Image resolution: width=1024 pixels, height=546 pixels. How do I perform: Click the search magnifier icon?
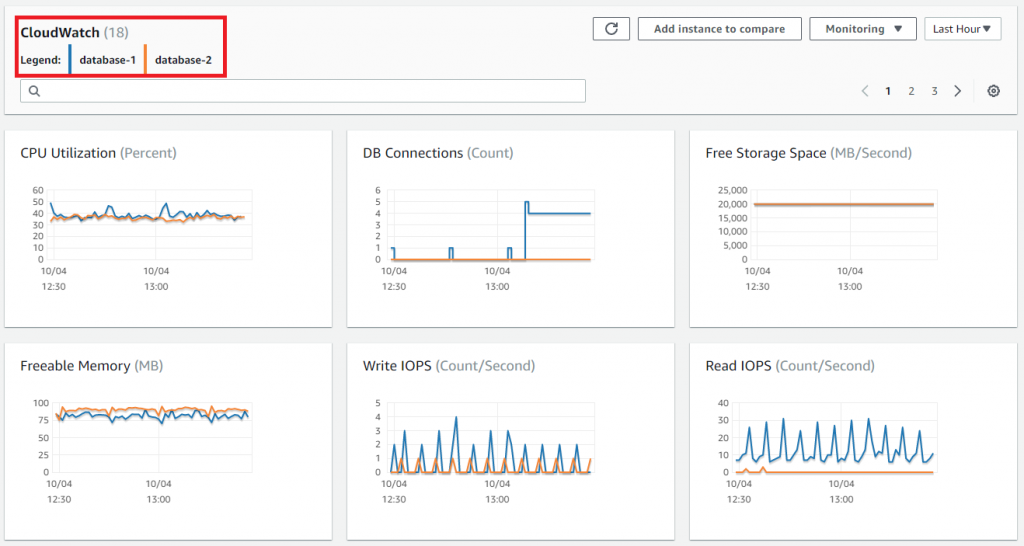click(x=35, y=91)
